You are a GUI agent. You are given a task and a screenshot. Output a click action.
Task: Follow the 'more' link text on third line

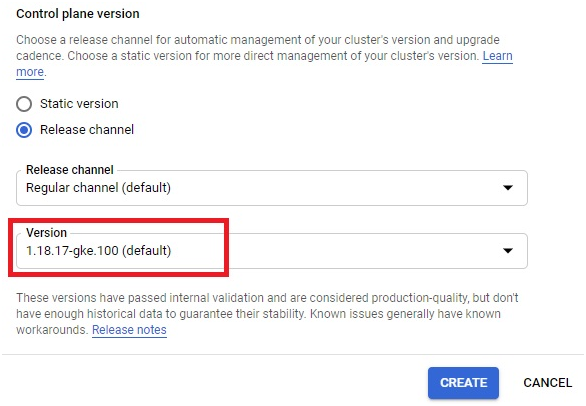click(30, 72)
